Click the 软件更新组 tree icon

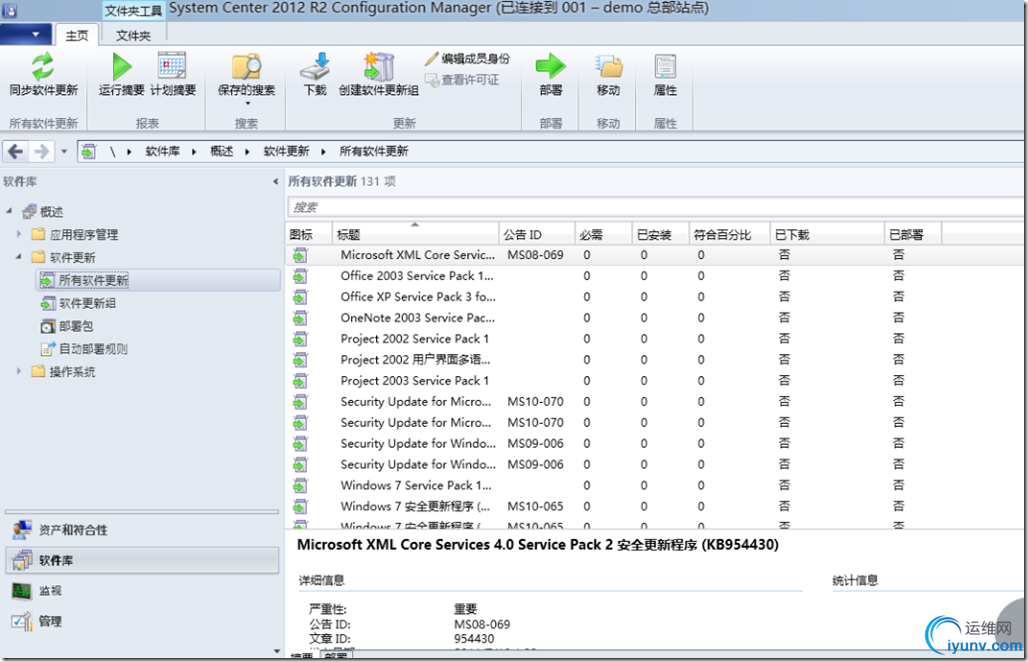[x=48, y=303]
